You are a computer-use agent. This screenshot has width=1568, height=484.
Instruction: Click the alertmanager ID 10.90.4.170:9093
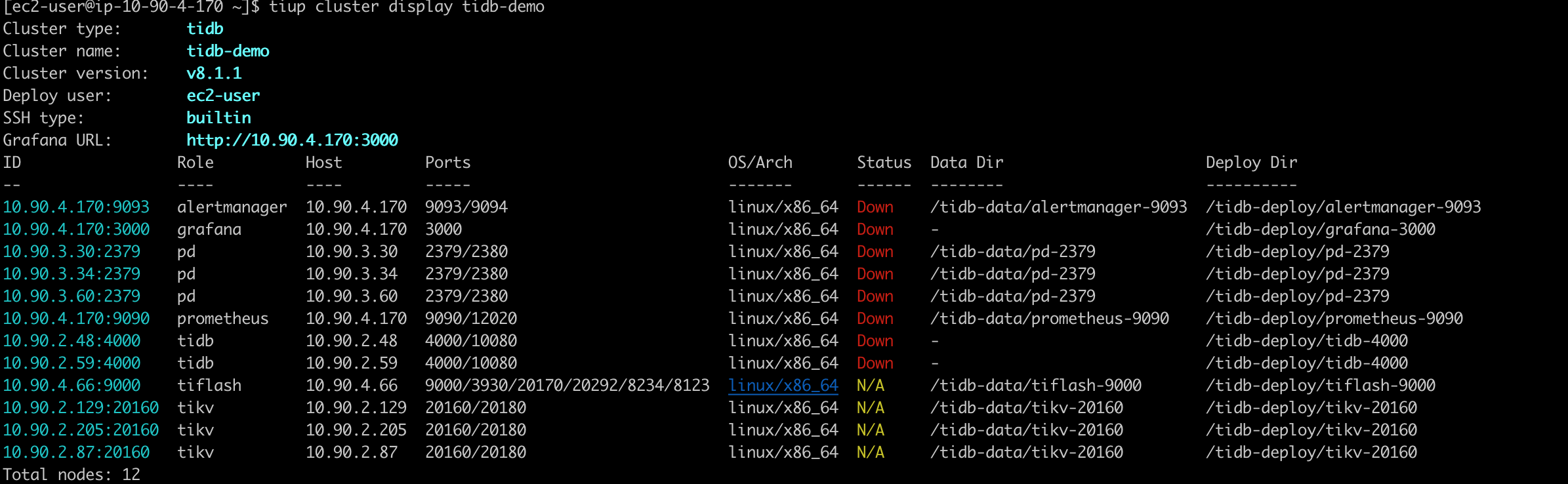[x=76, y=207]
